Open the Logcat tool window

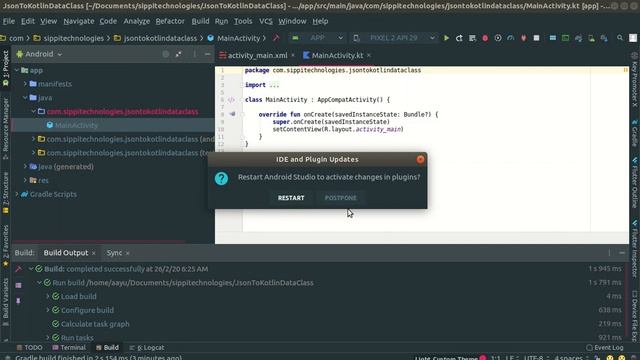(147, 348)
